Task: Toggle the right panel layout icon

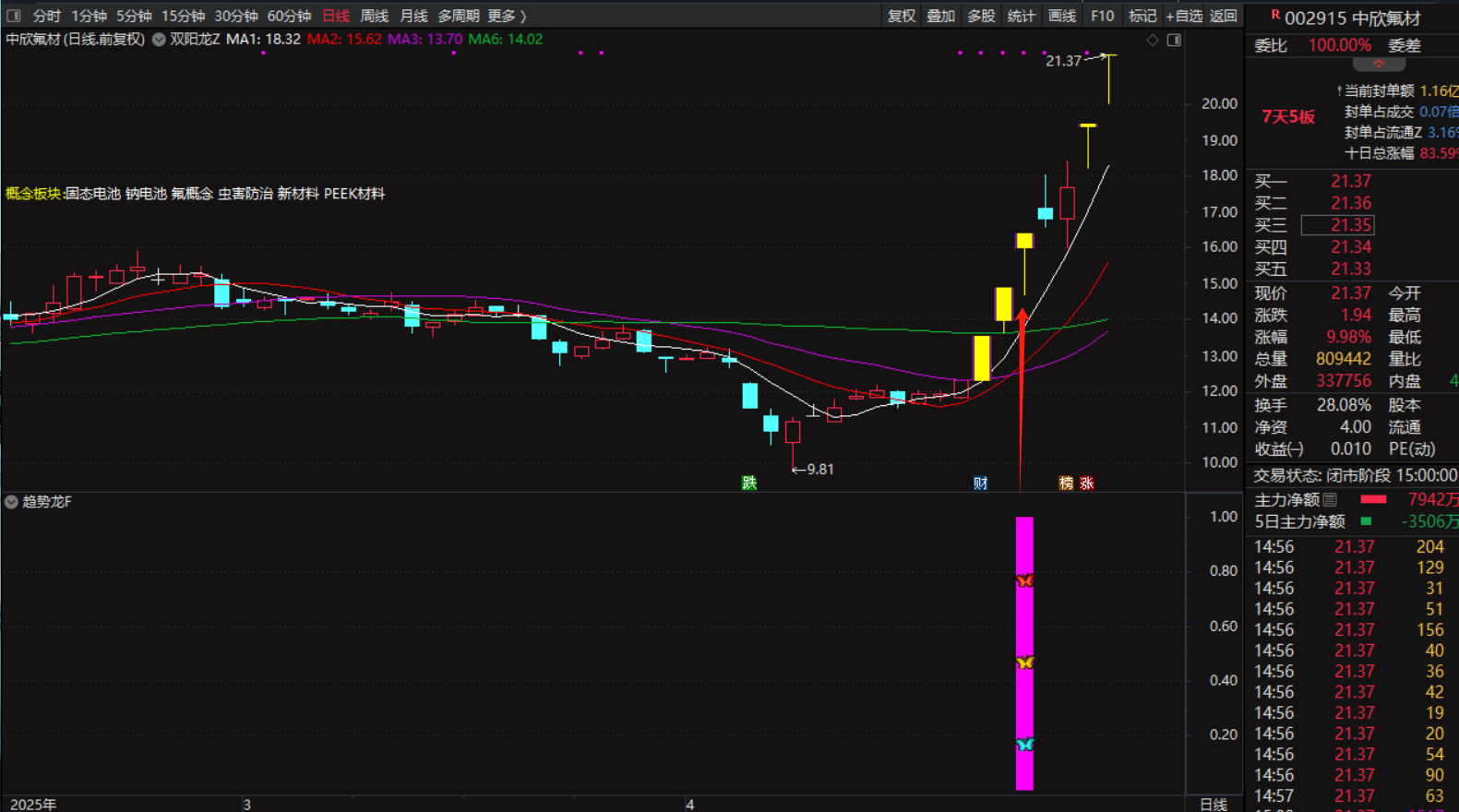Action: click(1174, 40)
